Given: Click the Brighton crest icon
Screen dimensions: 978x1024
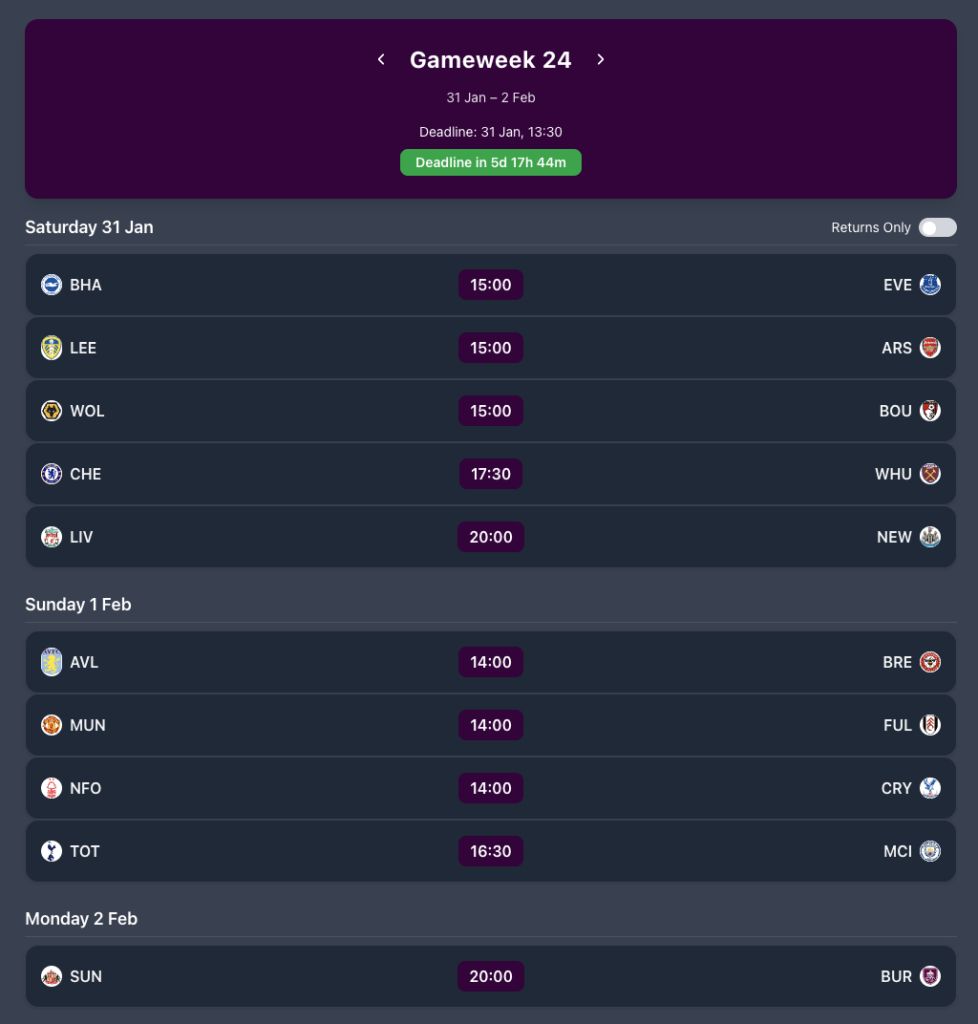Looking at the screenshot, I should [x=51, y=284].
